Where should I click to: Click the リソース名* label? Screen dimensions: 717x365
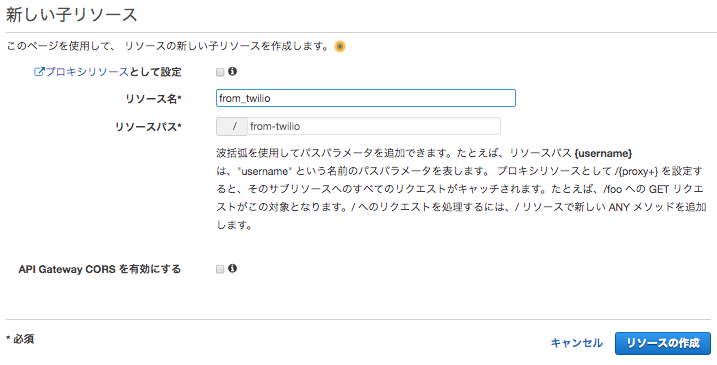point(154,99)
